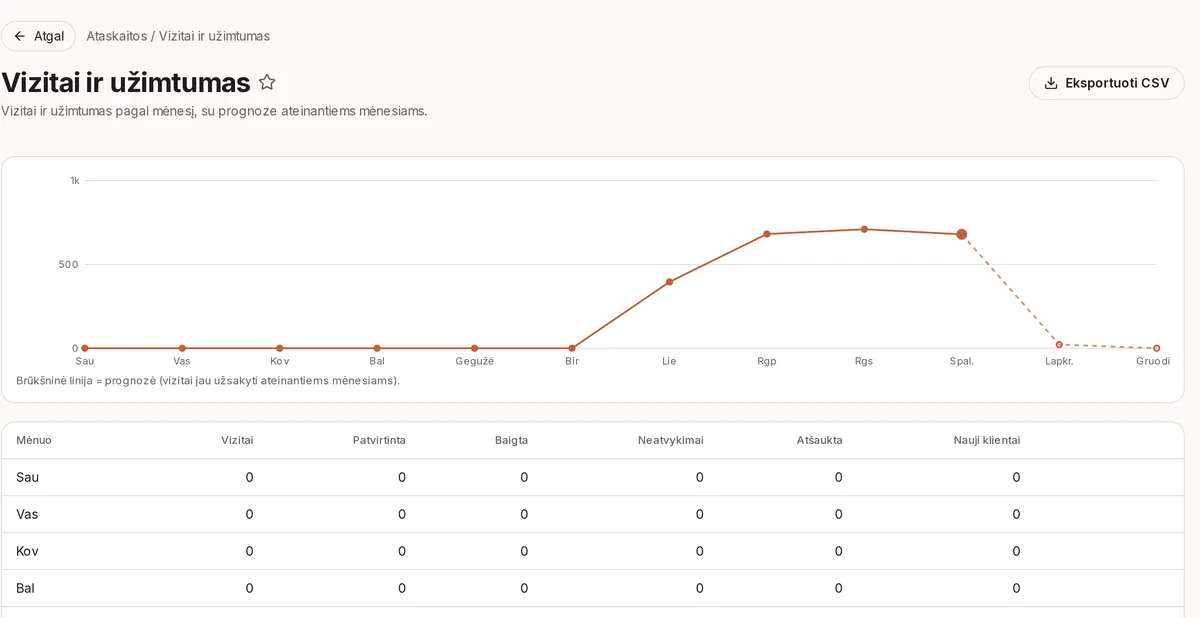Click the Gegužė x-axis label on the chart

[x=474, y=361]
